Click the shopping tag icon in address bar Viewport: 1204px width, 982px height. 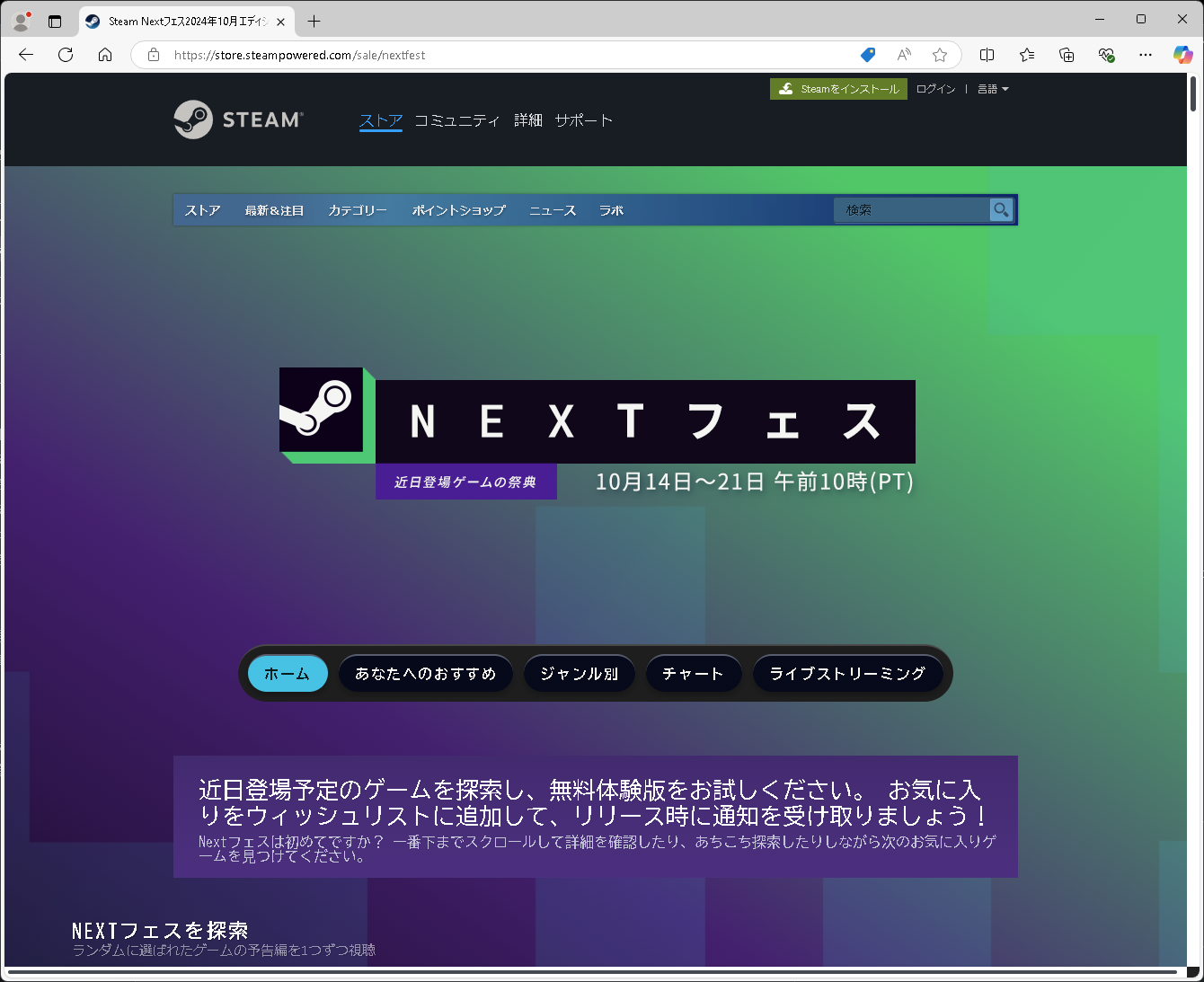point(867,55)
